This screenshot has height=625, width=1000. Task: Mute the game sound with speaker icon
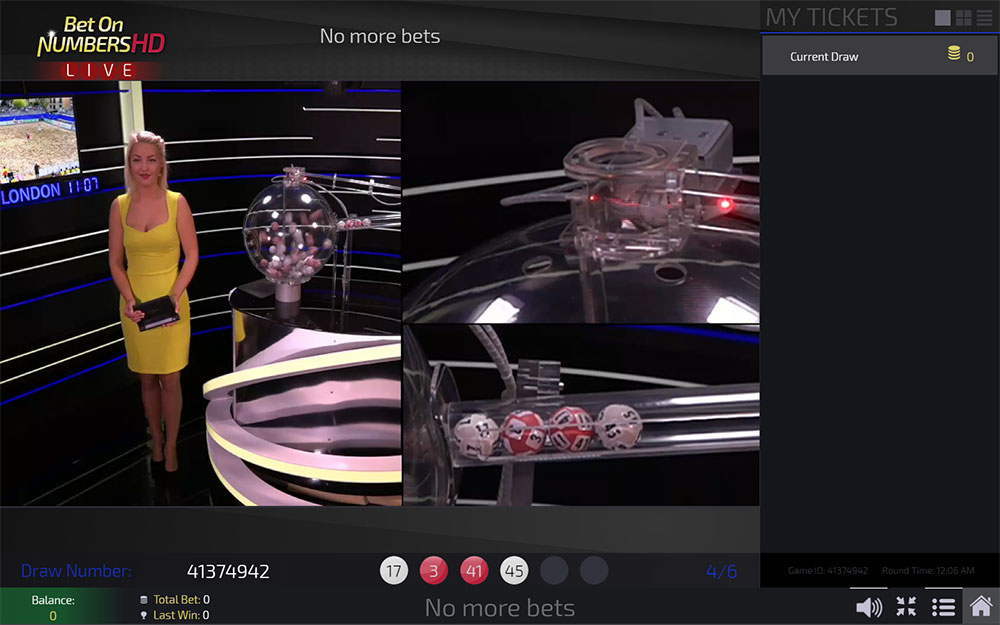point(869,607)
